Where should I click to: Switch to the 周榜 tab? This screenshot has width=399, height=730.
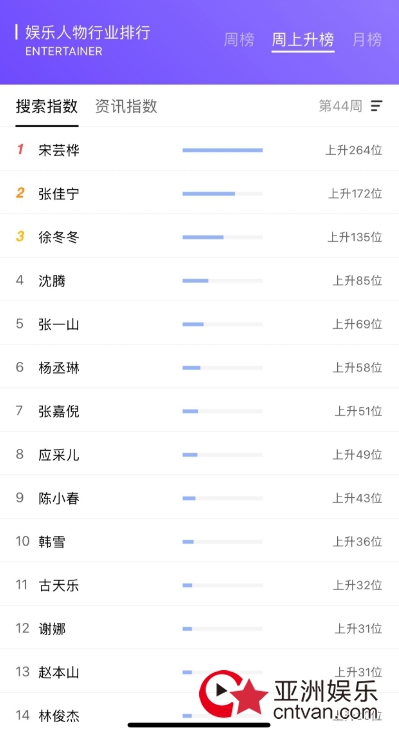tap(239, 40)
